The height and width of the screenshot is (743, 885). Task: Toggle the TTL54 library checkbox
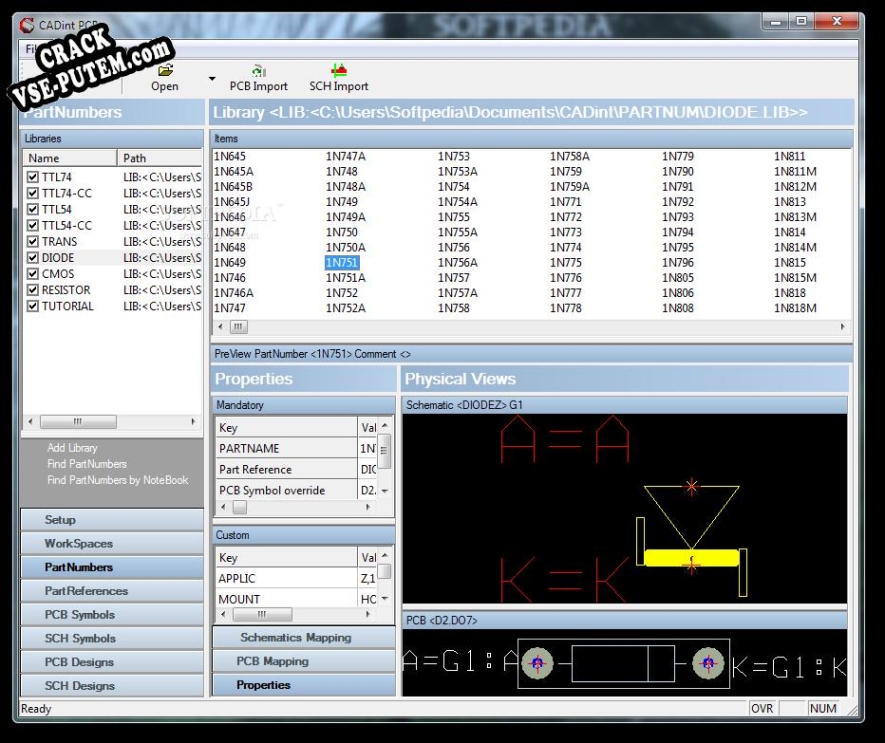(x=33, y=209)
